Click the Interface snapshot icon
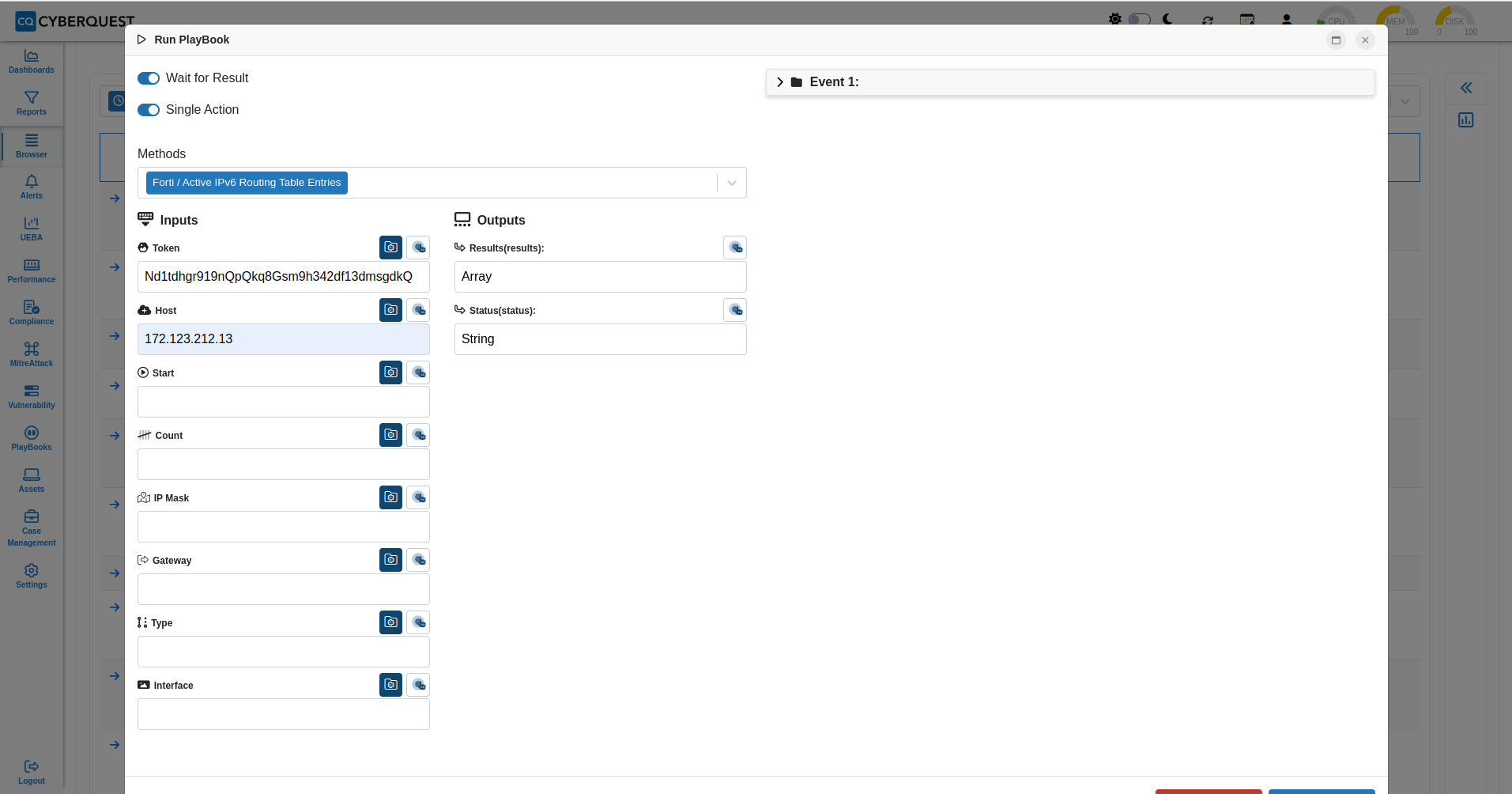This screenshot has height=794, width=1512. point(391,685)
